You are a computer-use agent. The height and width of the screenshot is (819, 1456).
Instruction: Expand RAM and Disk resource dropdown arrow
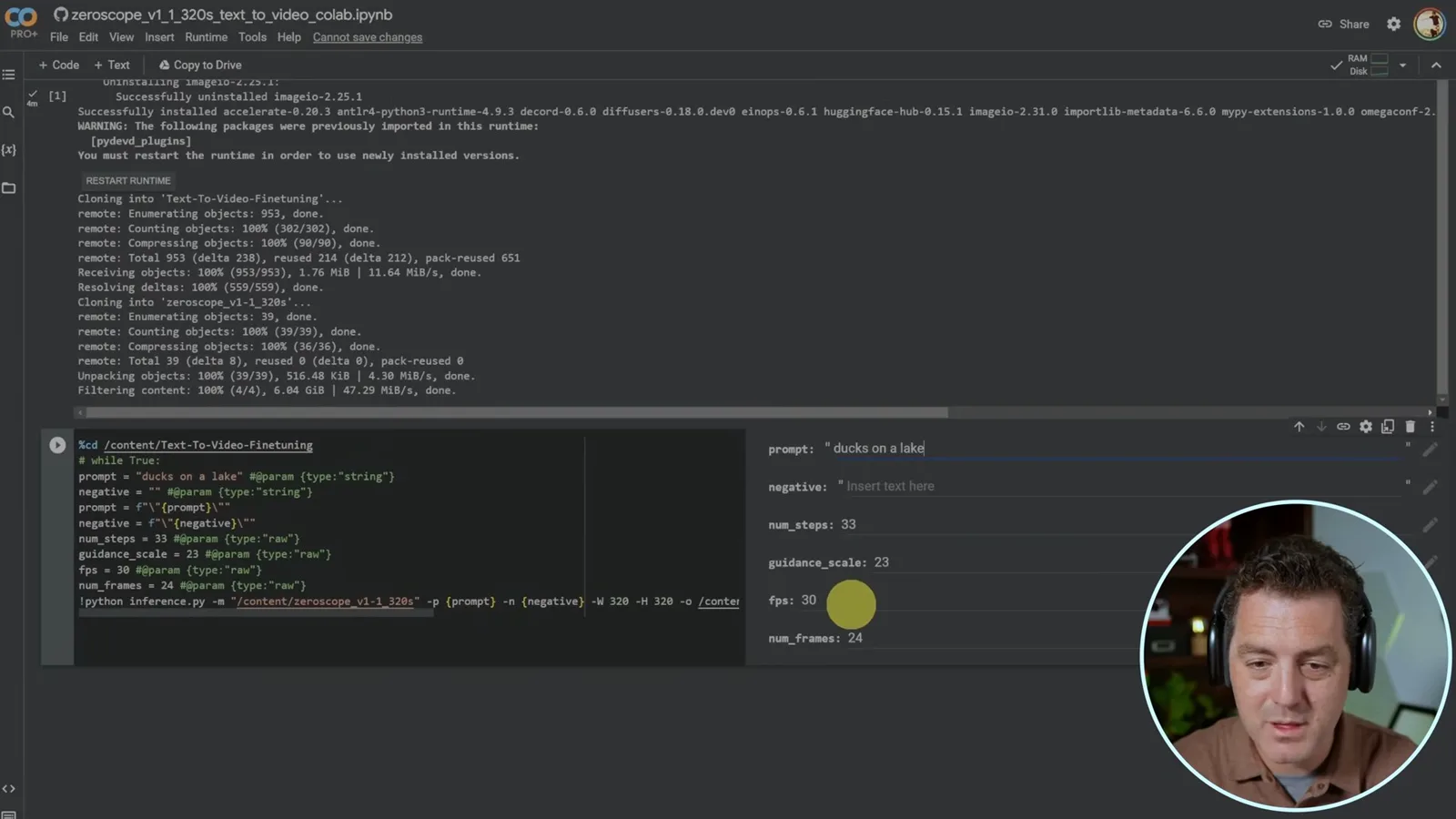point(1402,66)
